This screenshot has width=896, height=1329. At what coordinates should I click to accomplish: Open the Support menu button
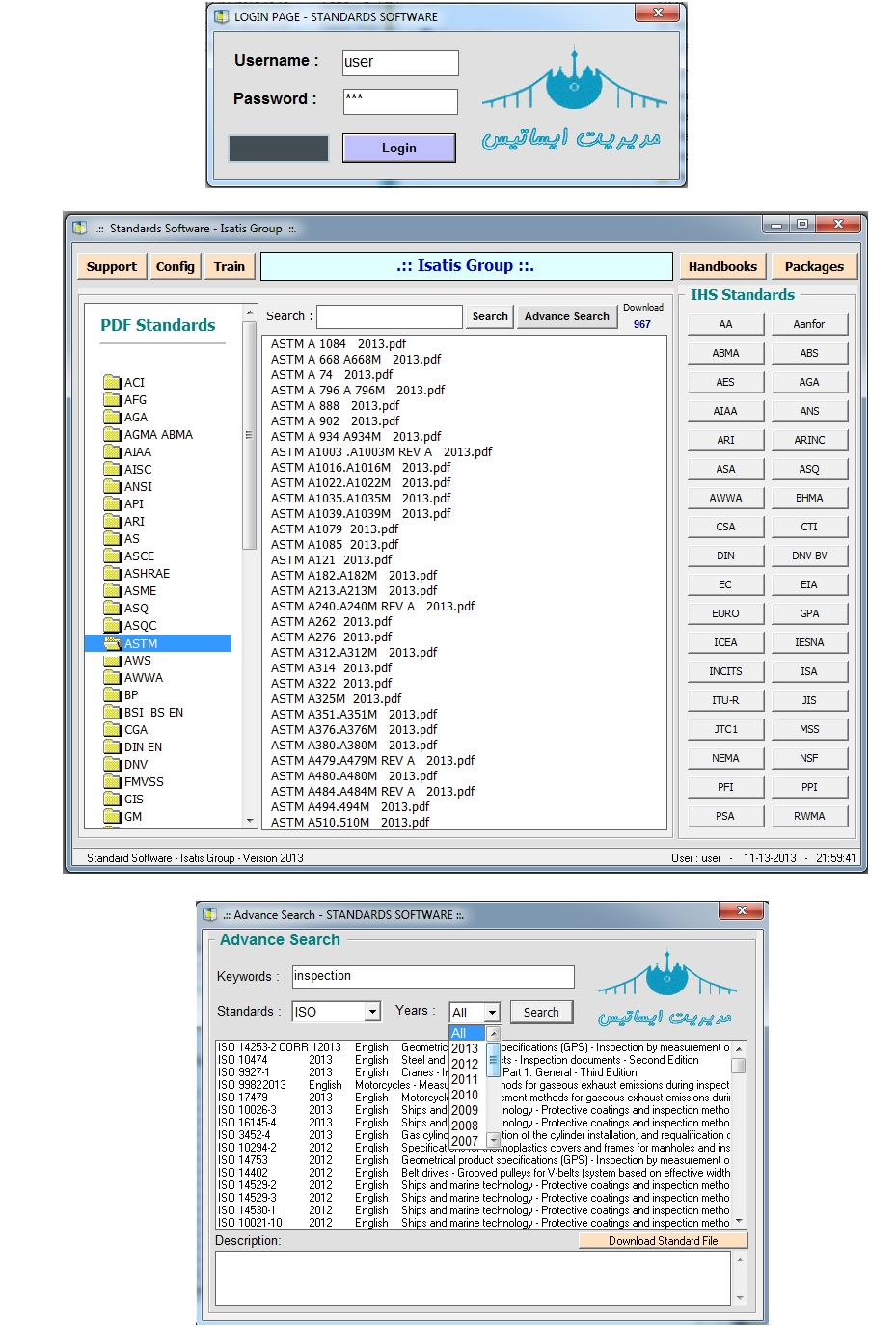click(112, 266)
